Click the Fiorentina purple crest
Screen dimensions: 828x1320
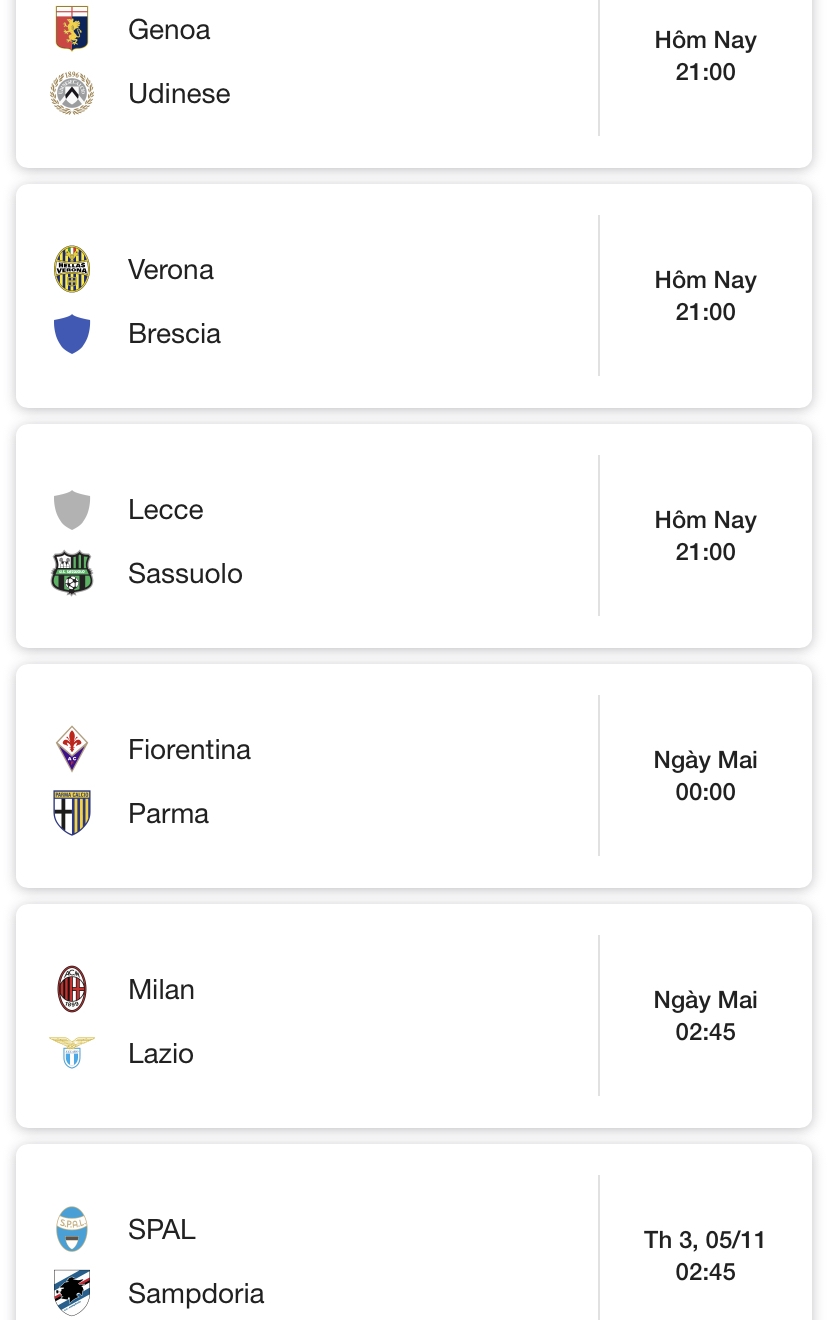click(x=72, y=749)
